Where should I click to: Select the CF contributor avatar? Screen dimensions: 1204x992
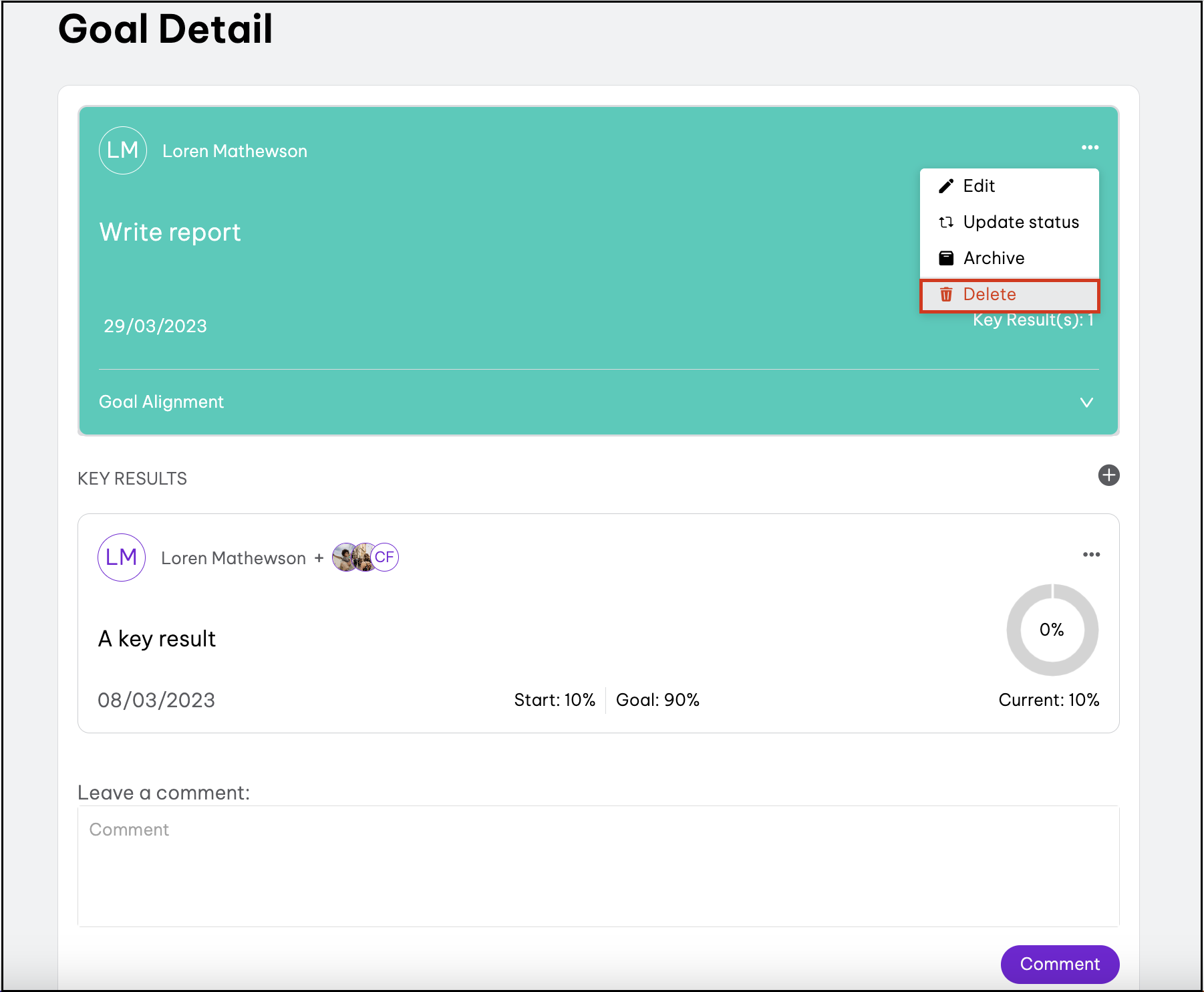click(x=385, y=557)
